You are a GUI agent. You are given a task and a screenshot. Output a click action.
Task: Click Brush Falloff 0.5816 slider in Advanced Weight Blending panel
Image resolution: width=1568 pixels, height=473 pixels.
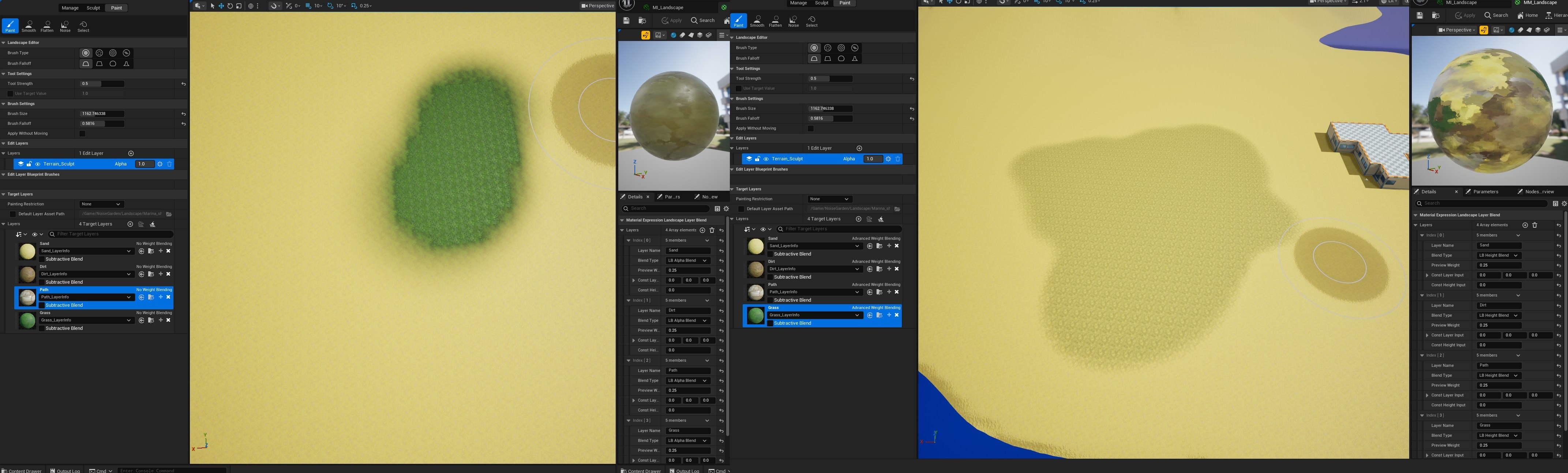pyautogui.click(x=830, y=119)
